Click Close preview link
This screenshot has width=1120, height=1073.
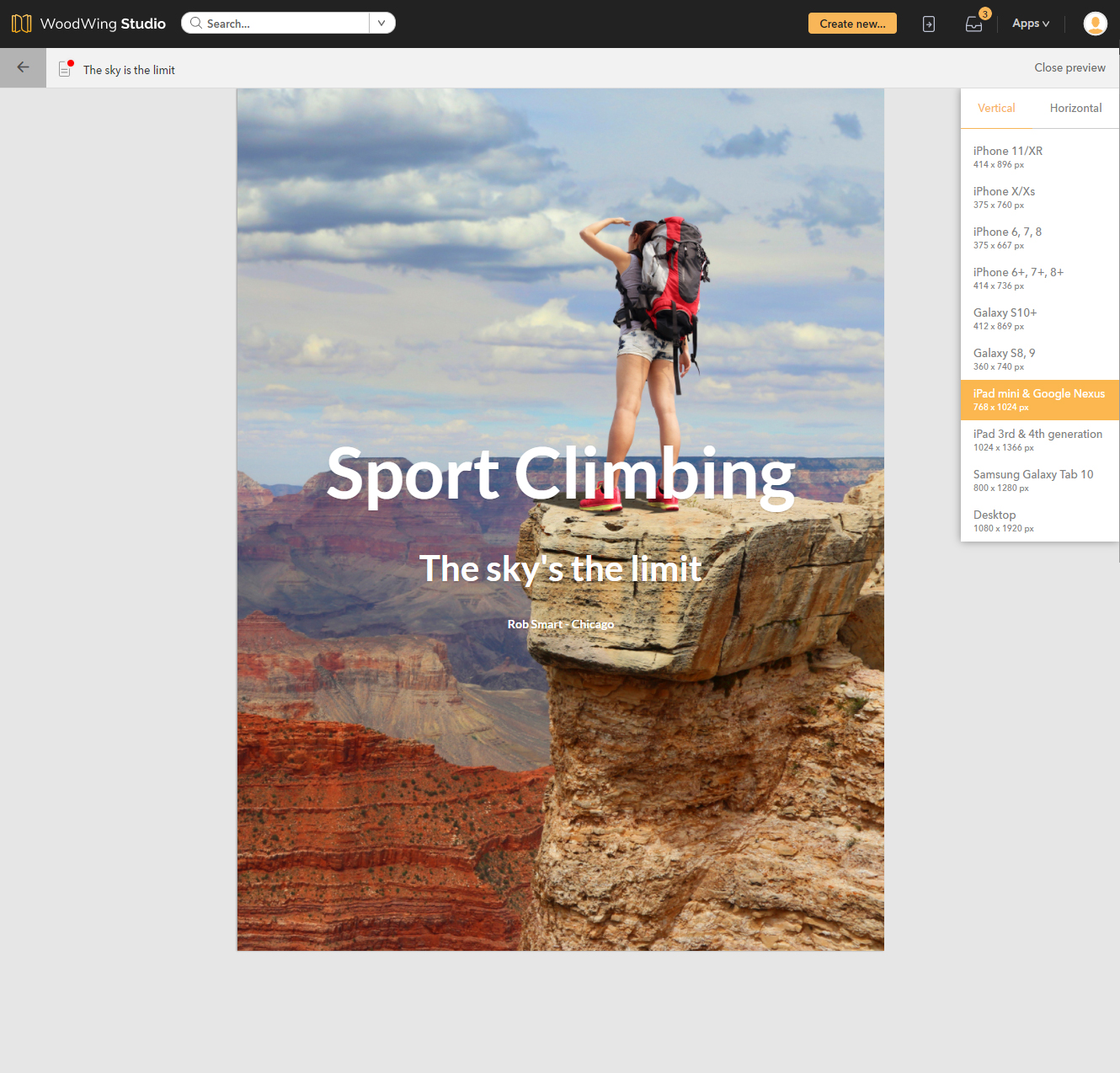tap(1069, 68)
